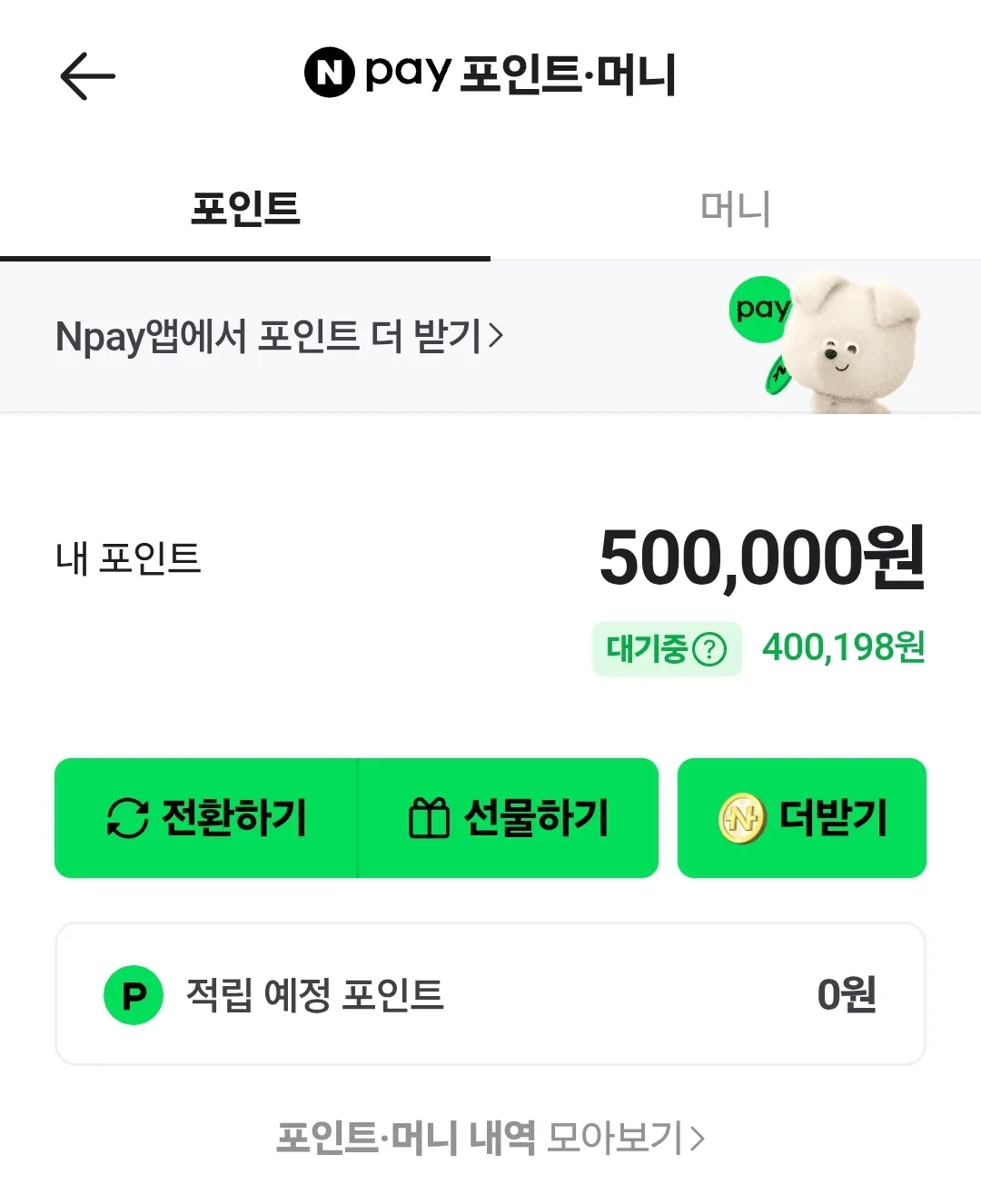Tap the green P circle icon
Screen dimensions: 981x1204
tap(134, 995)
